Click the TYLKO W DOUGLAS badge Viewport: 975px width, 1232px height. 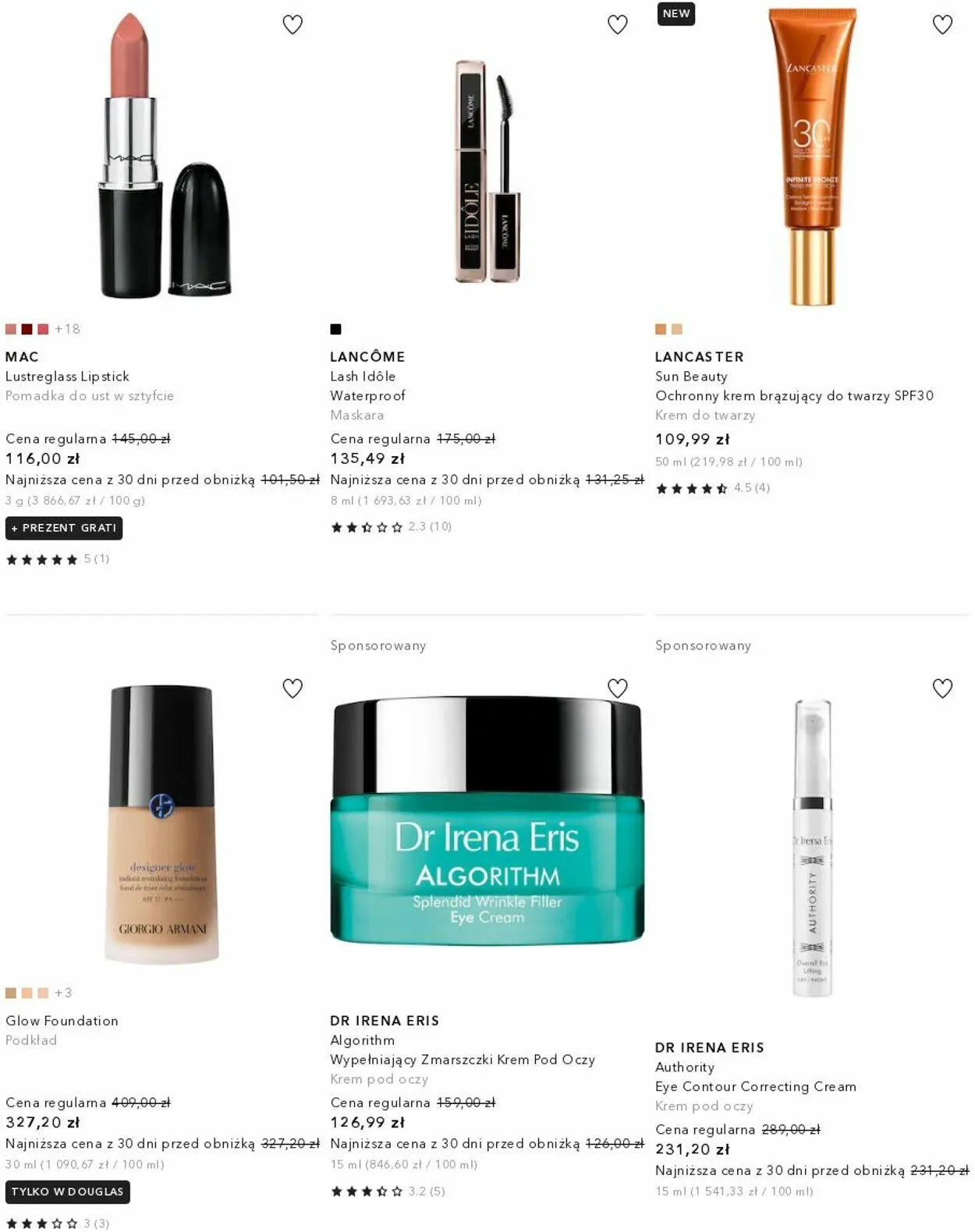tap(68, 1191)
